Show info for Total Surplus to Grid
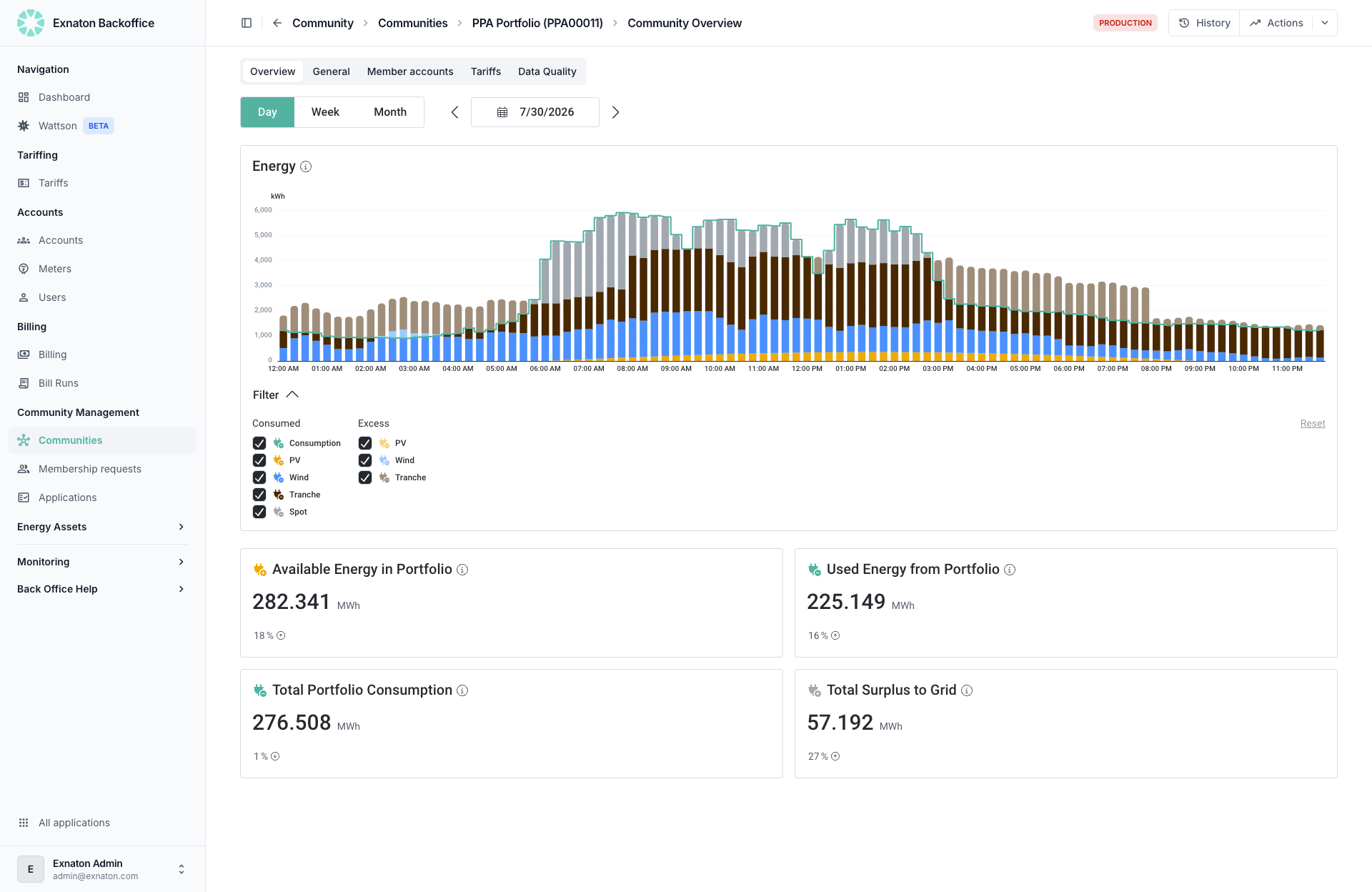 pyautogui.click(x=967, y=690)
